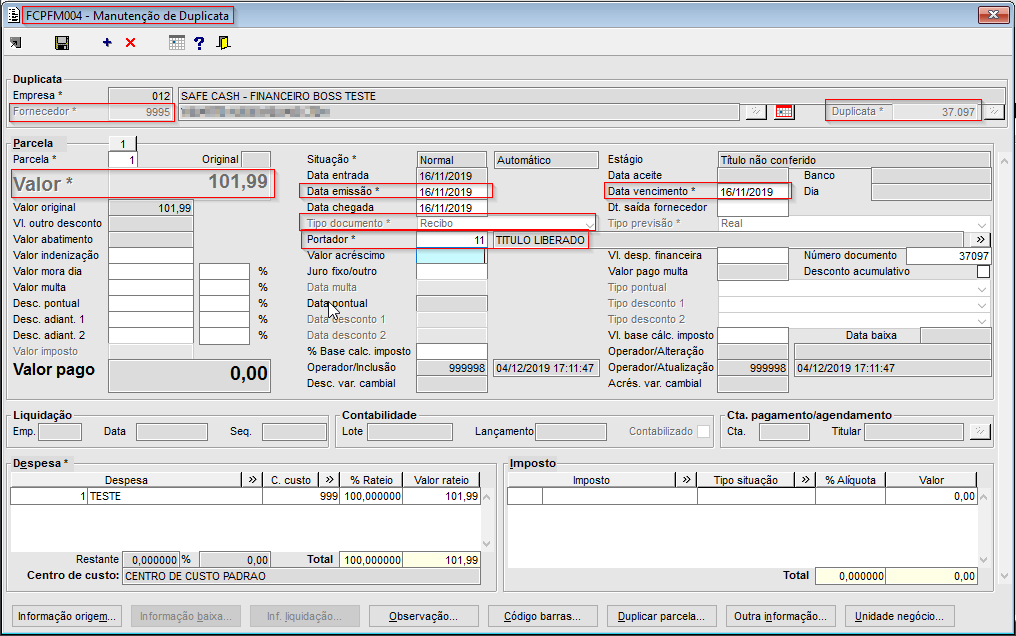The height and width of the screenshot is (636, 1016).
Task: Open the Tipo previsão dropdown
Action: pos(983,224)
